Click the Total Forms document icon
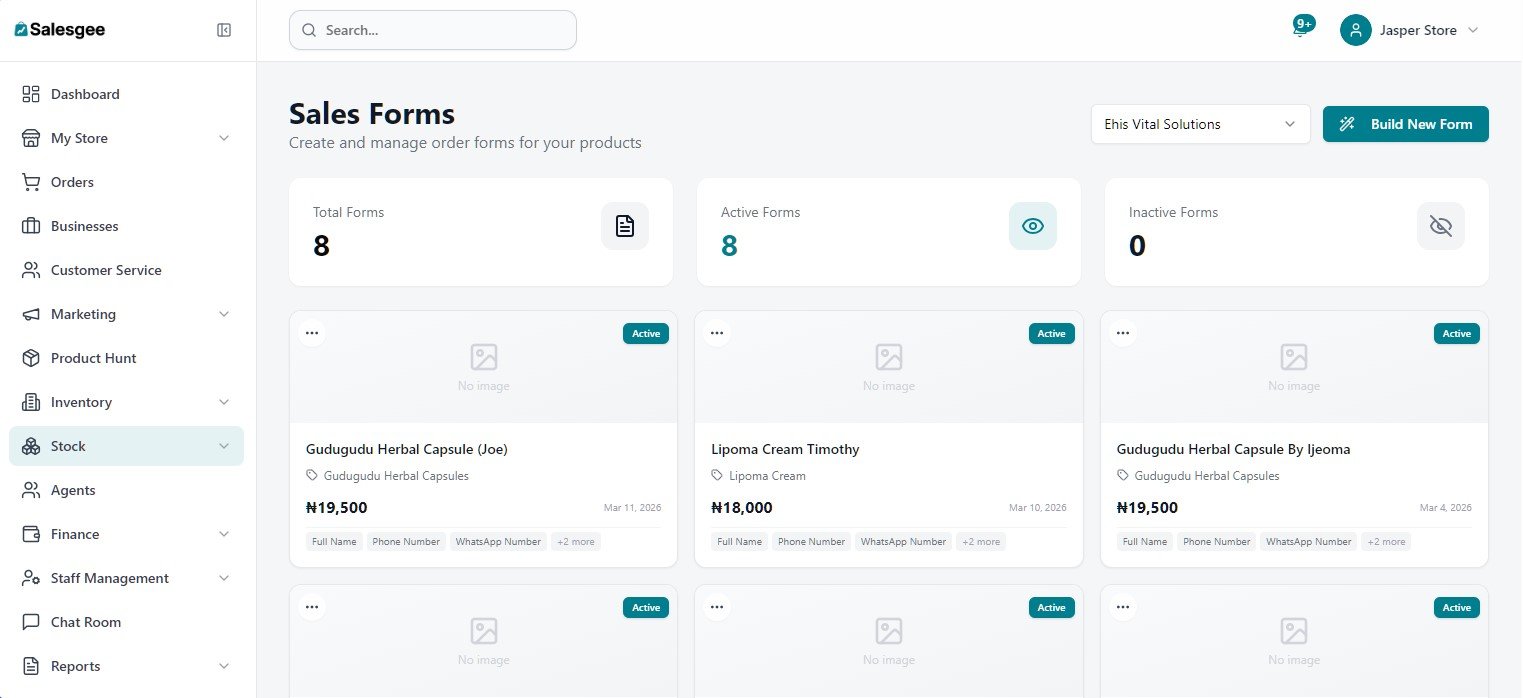 (x=625, y=226)
